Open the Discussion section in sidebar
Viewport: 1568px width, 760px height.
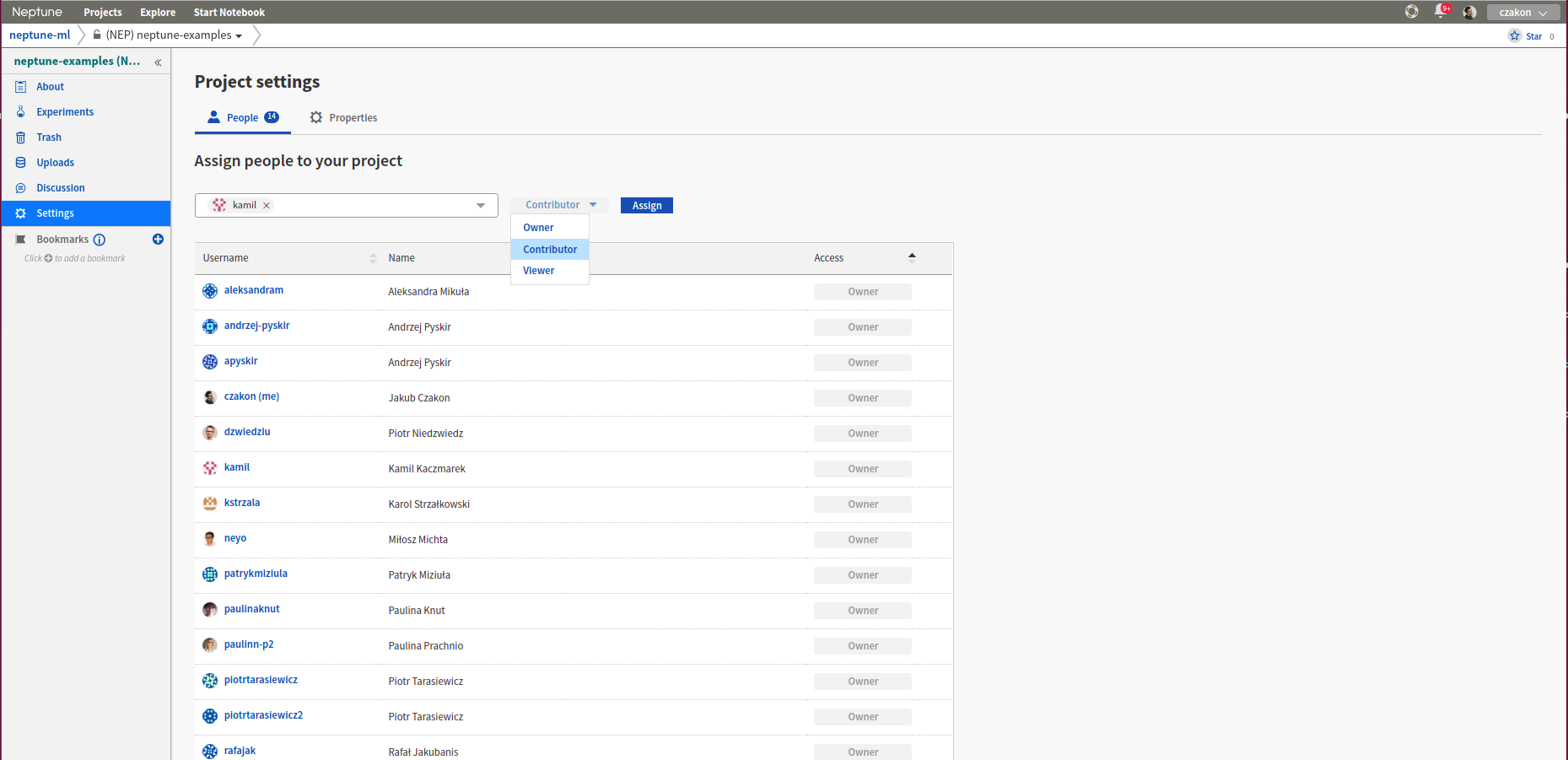click(61, 188)
